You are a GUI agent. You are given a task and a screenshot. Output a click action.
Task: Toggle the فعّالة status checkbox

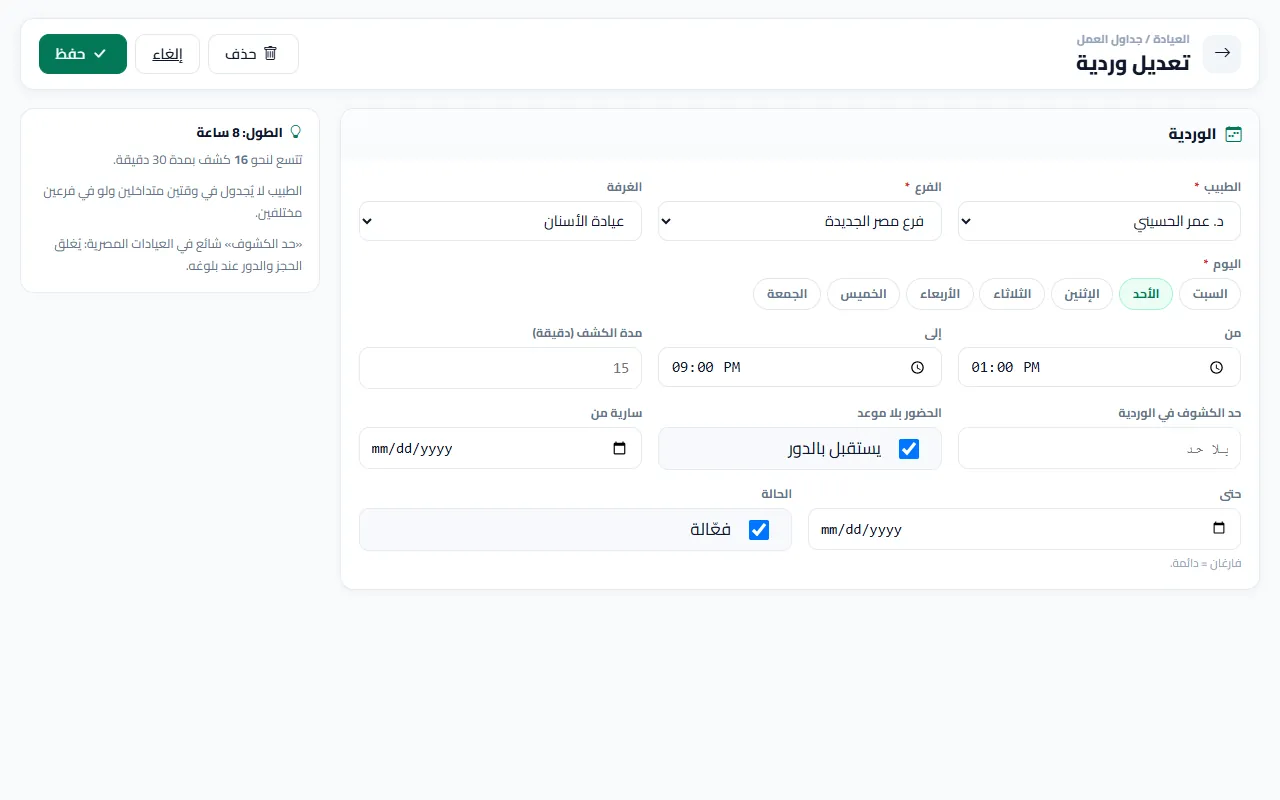point(759,530)
